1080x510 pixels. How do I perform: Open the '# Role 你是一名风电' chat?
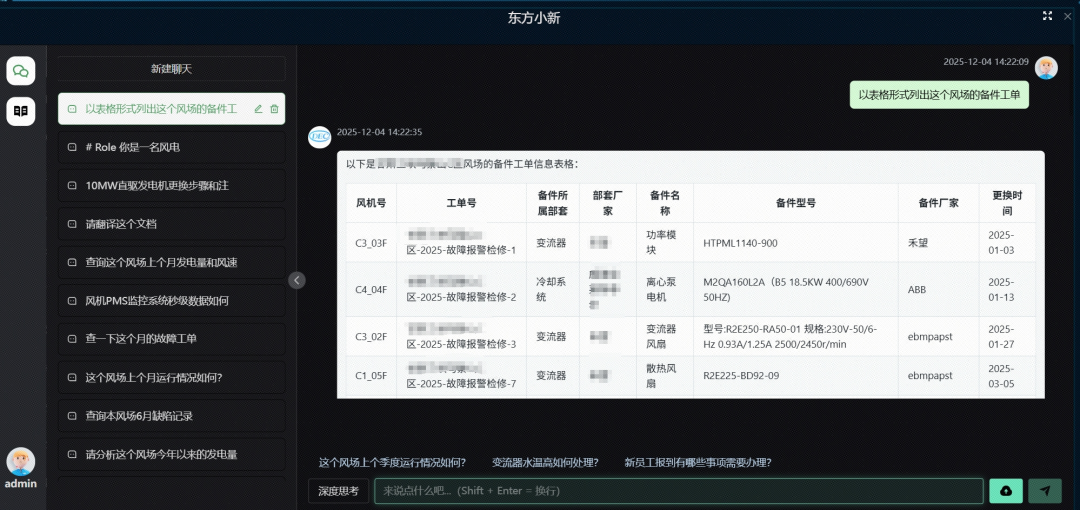click(171, 147)
